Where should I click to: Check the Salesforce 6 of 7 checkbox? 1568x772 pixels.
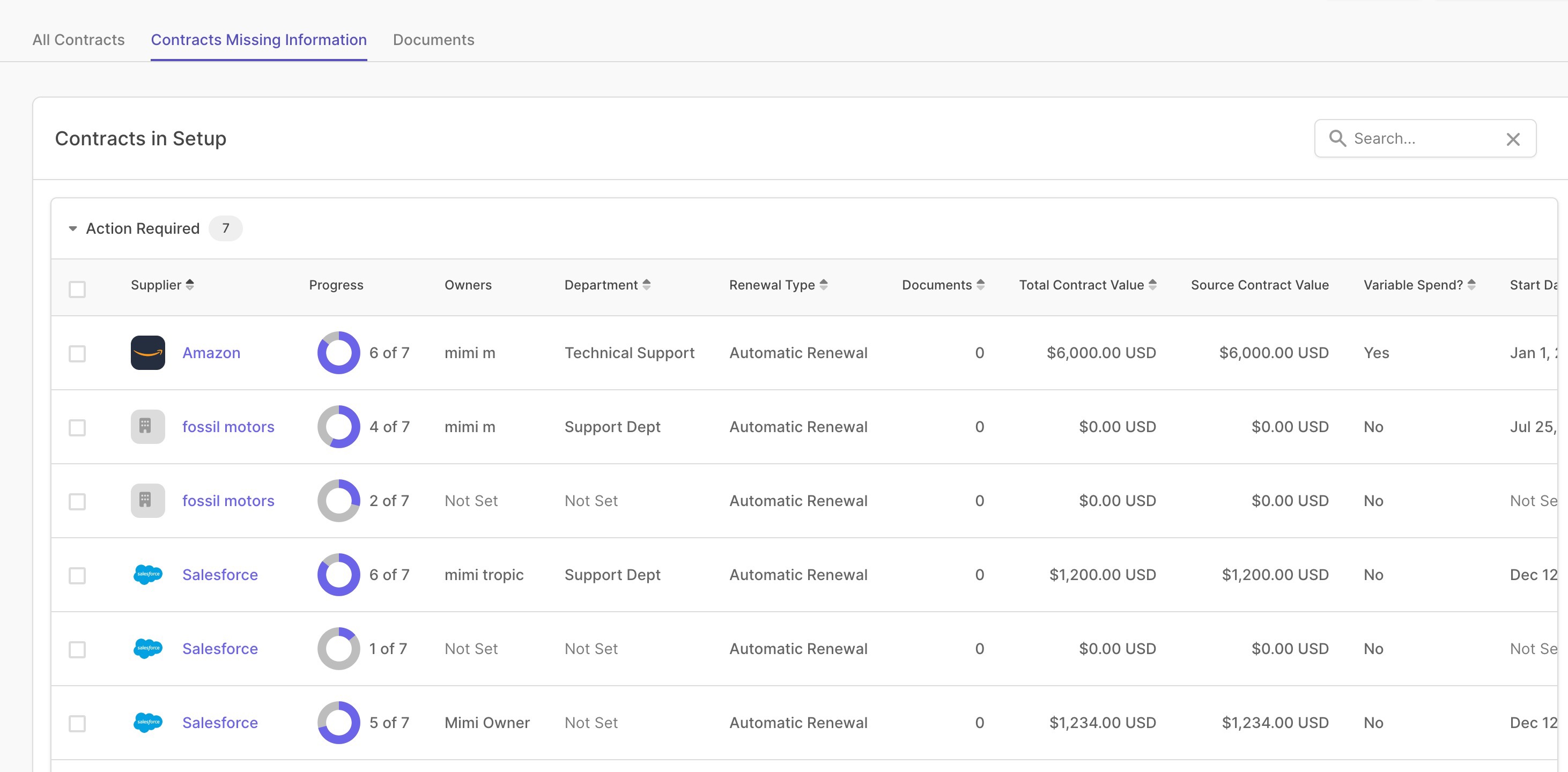pos(77,575)
